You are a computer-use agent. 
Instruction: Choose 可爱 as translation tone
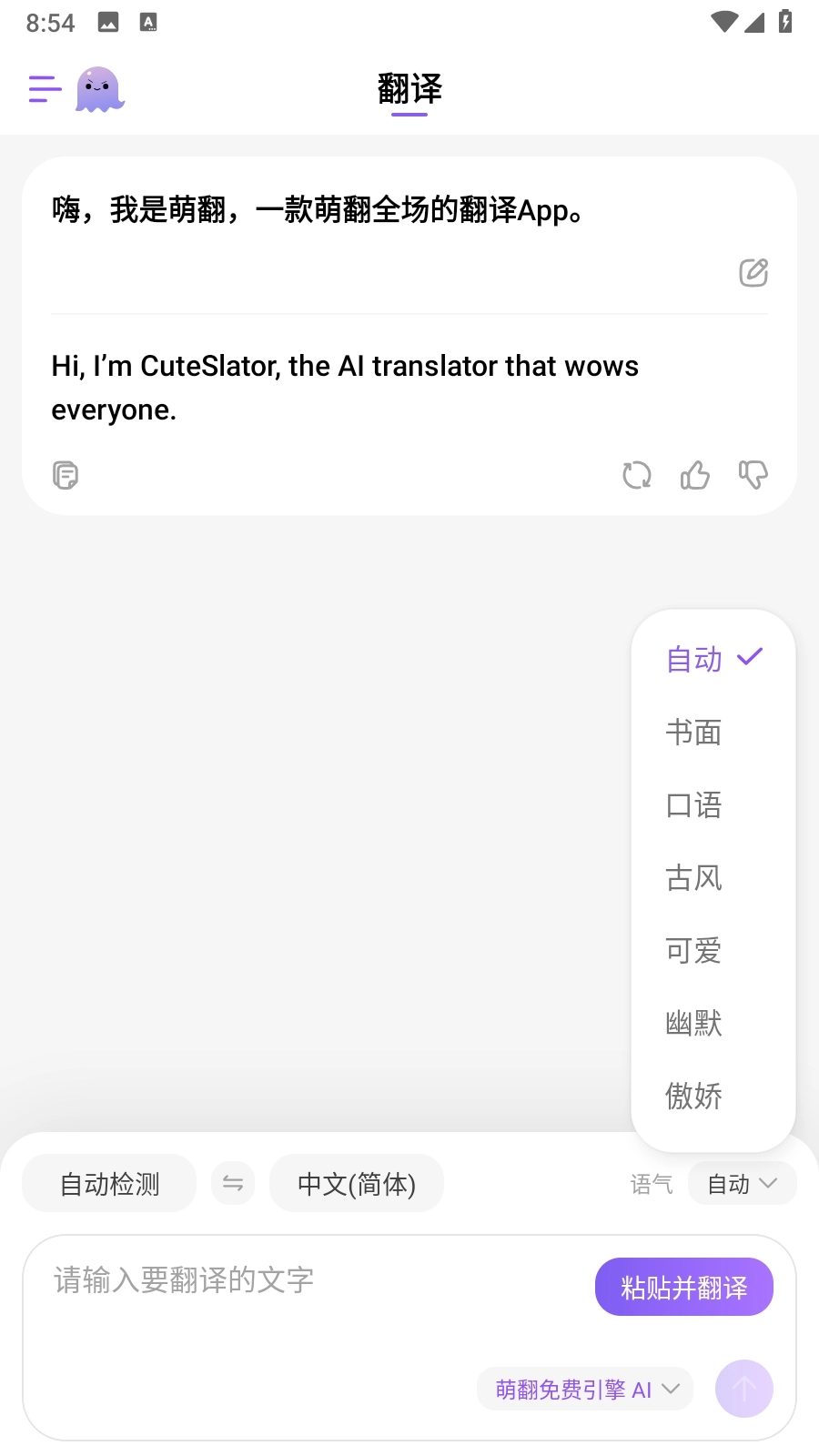coord(693,950)
